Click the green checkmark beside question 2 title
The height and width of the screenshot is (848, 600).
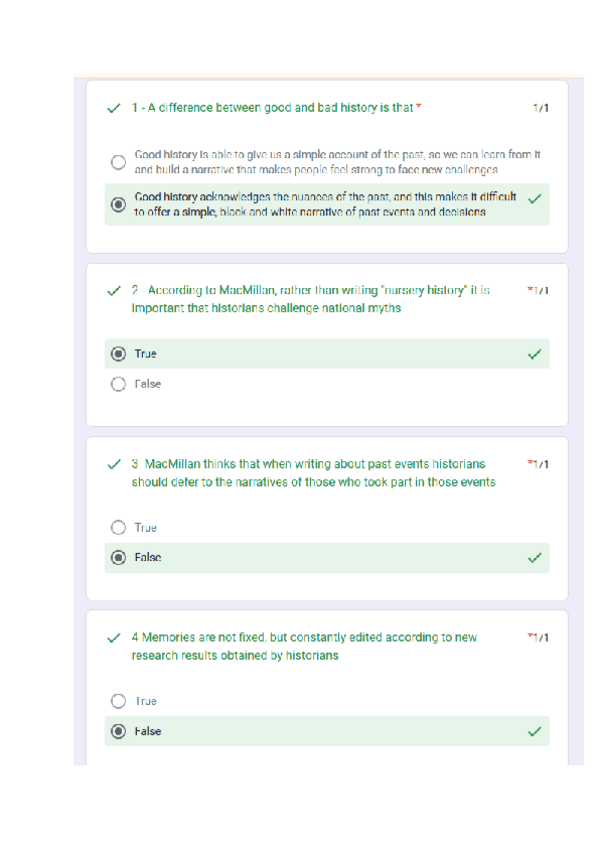pos(114,292)
